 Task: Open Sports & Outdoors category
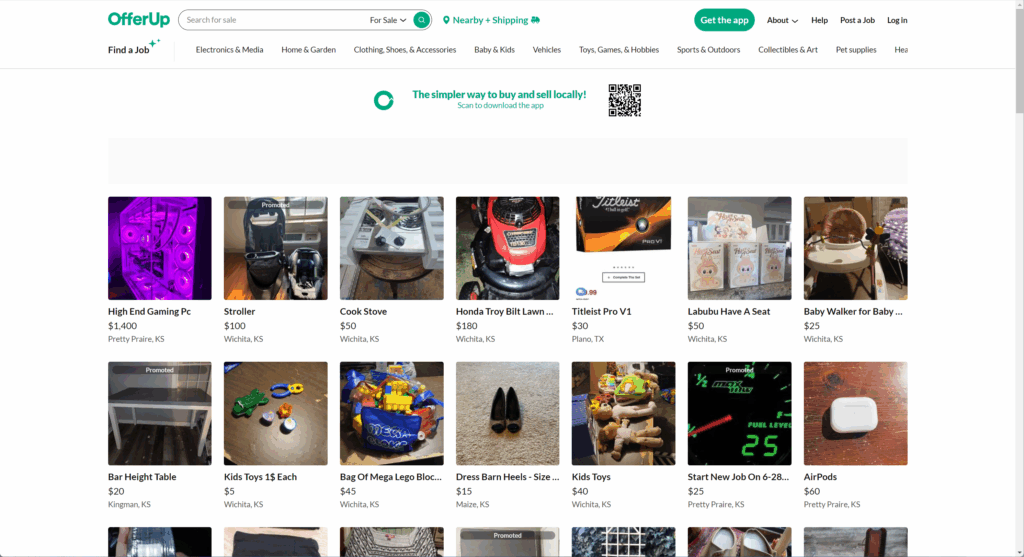point(708,50)
